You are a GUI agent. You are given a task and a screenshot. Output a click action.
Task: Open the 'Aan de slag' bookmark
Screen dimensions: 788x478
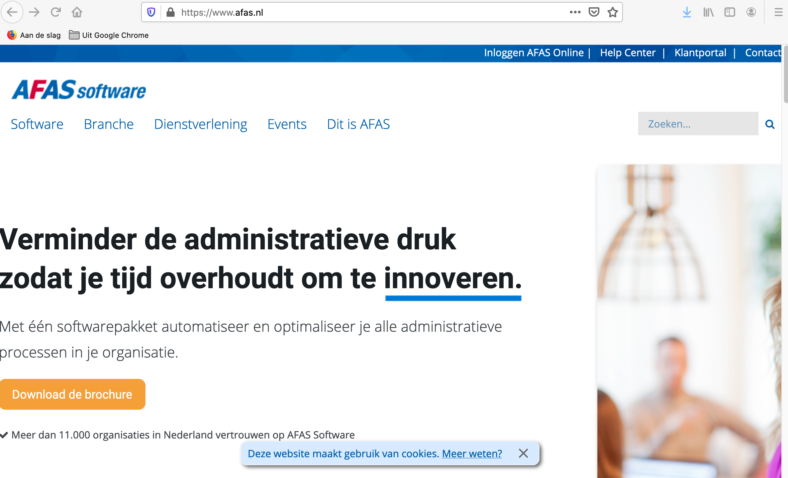(x=34, y=35)
